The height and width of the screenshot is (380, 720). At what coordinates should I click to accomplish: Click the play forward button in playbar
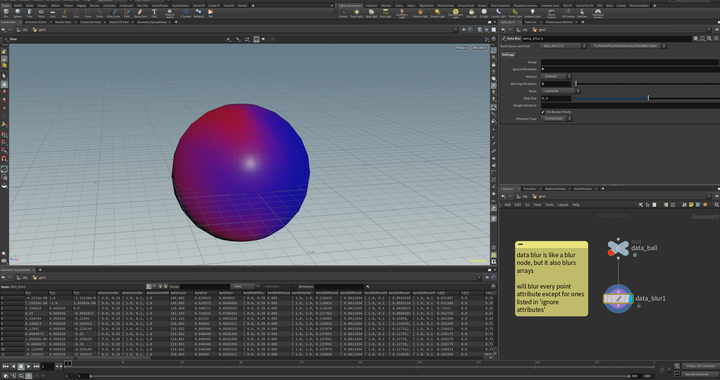(28, 367)
